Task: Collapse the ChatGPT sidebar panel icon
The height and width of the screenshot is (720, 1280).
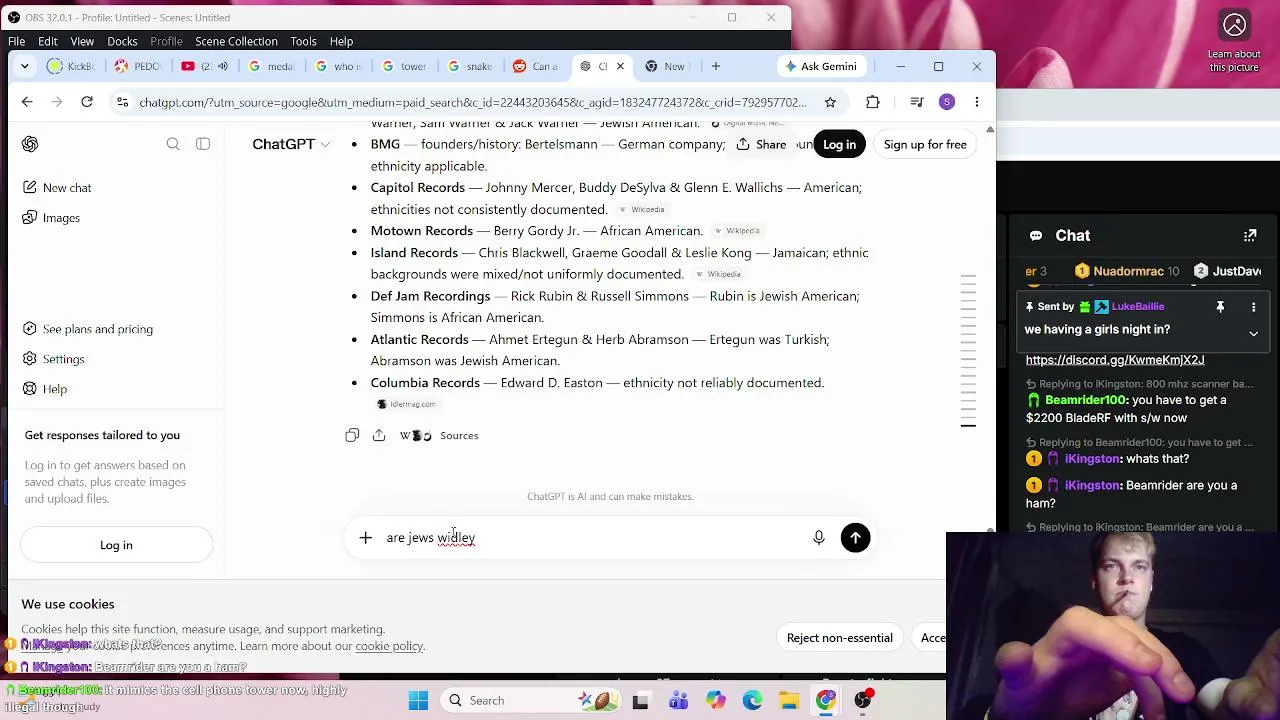Action: pyautogui.click(x=203, y=144)
